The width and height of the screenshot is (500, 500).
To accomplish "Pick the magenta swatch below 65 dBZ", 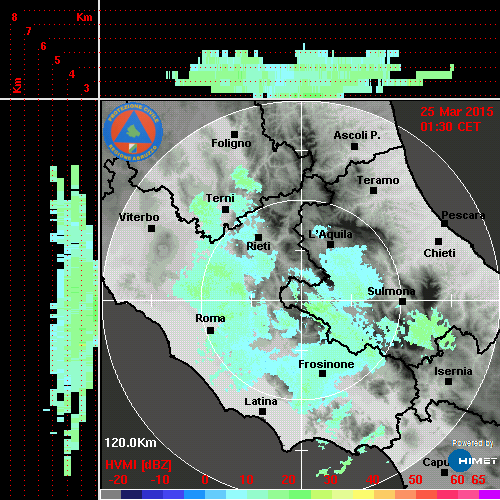I will point(489,494).
